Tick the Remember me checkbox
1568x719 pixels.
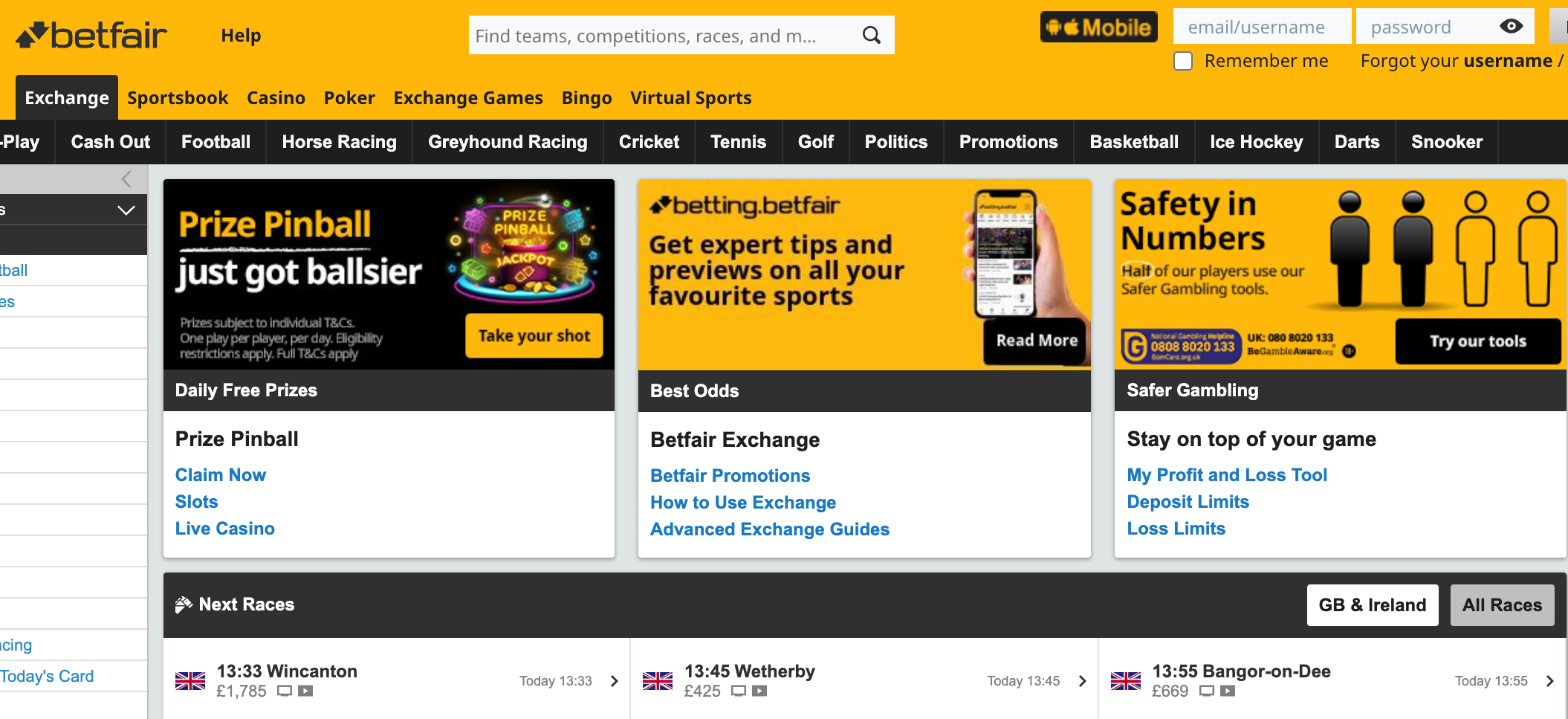[1183, 61]
